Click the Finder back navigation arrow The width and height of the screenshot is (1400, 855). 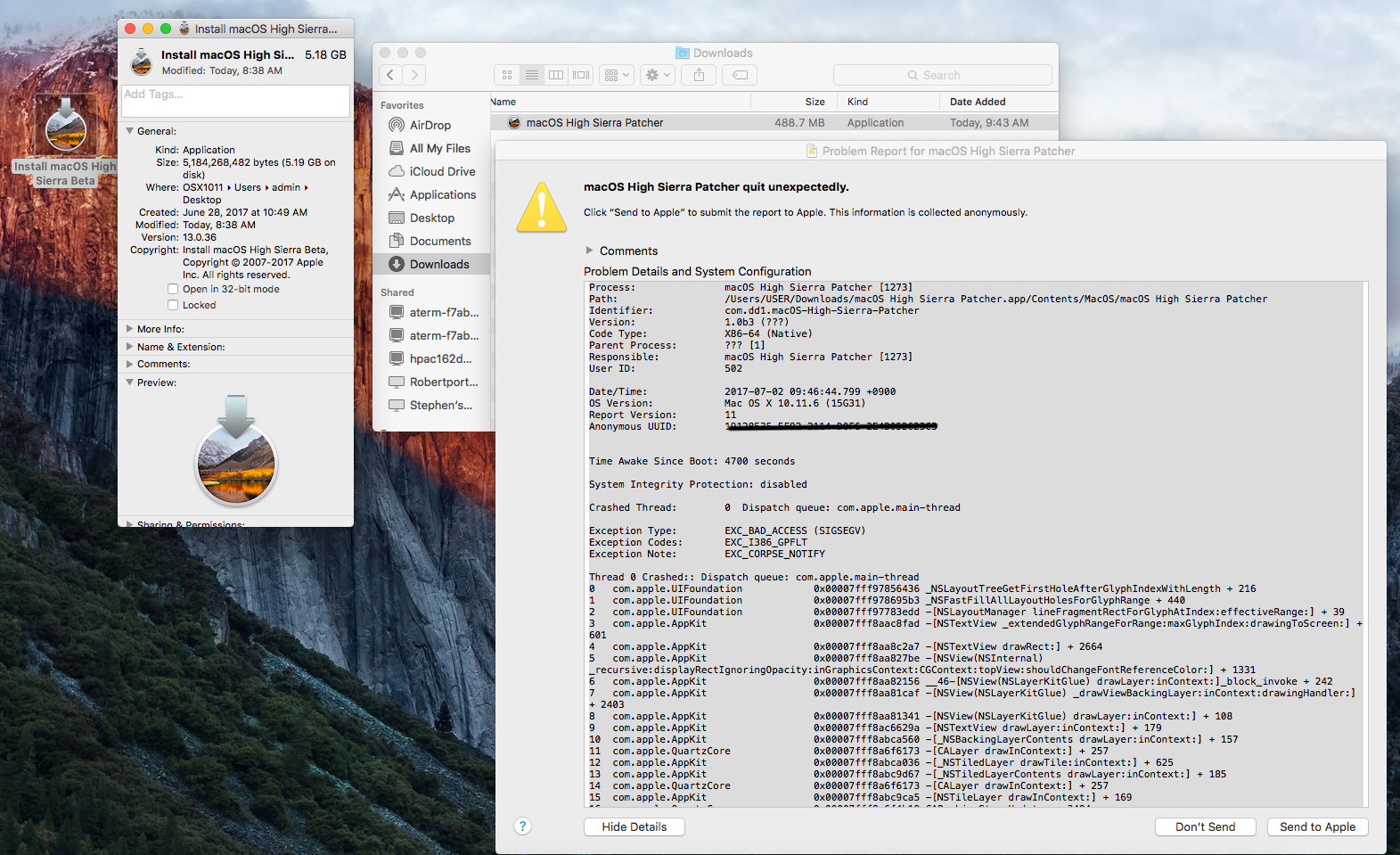(390, 75)
